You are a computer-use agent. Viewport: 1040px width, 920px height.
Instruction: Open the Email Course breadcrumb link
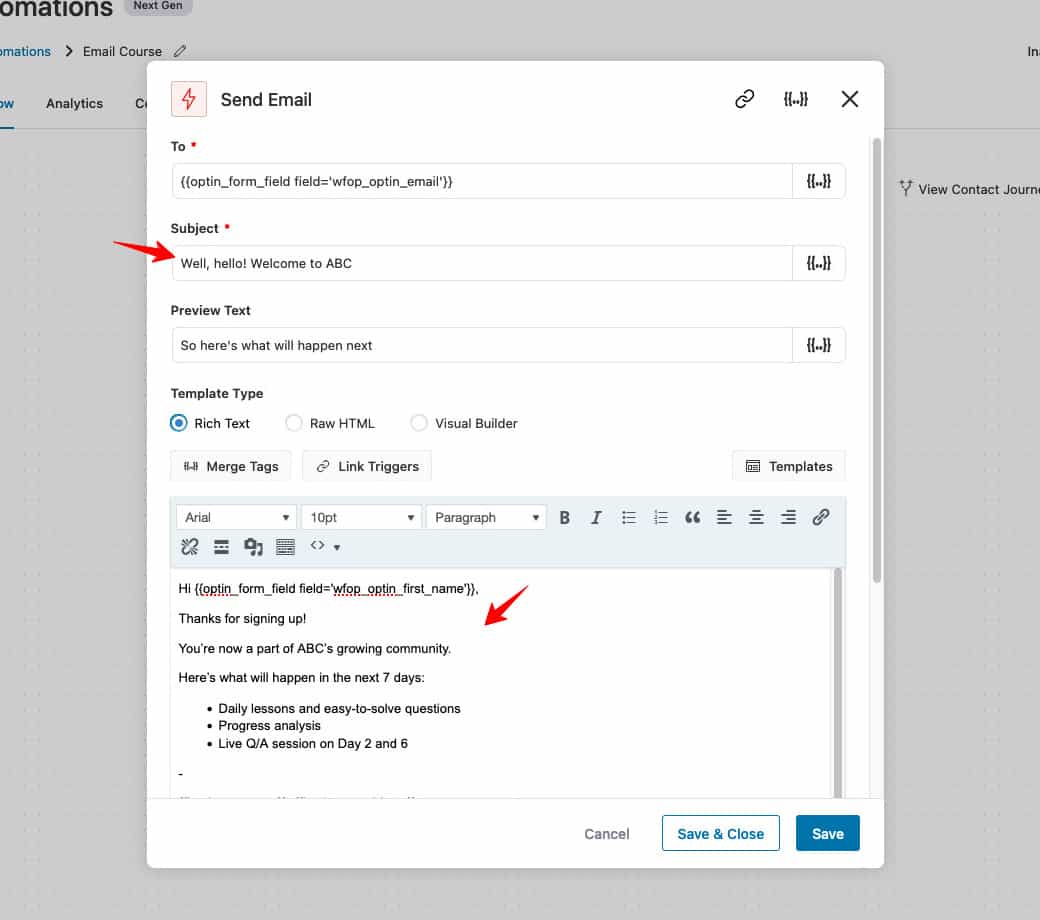click(122, 51)
